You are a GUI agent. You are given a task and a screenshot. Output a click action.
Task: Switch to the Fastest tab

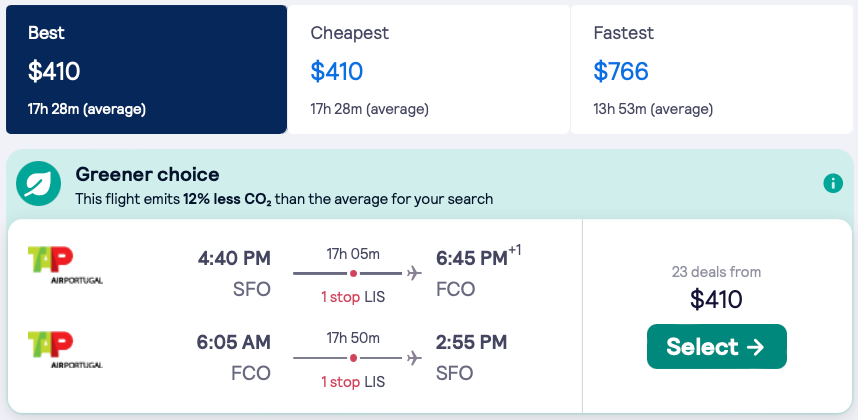(x=711, y=69)
